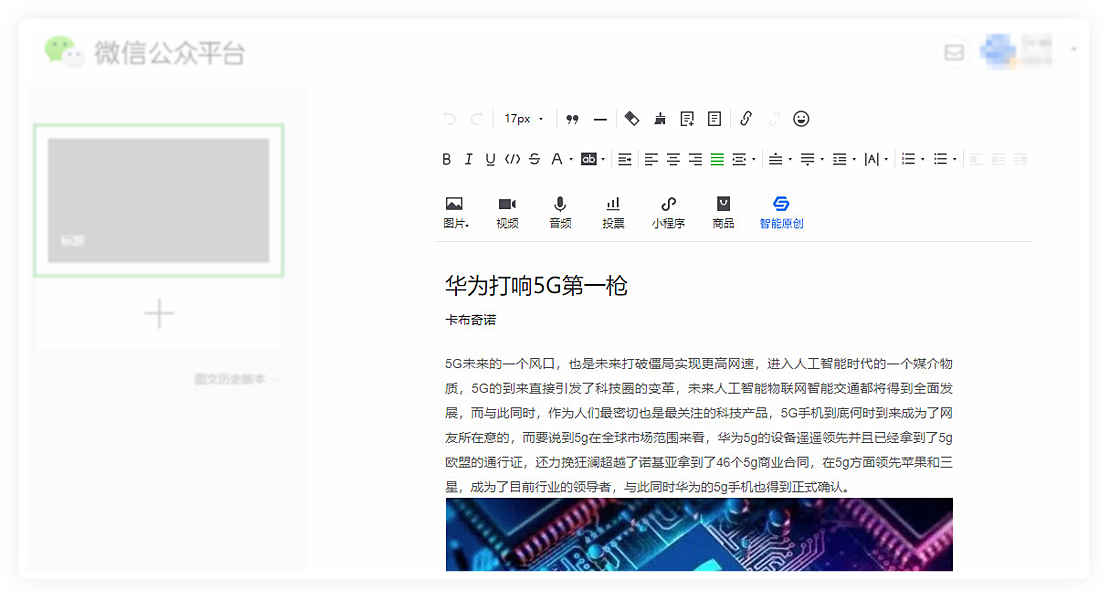Align text to the right
The image size is (1107, 597).
point(695,159)
